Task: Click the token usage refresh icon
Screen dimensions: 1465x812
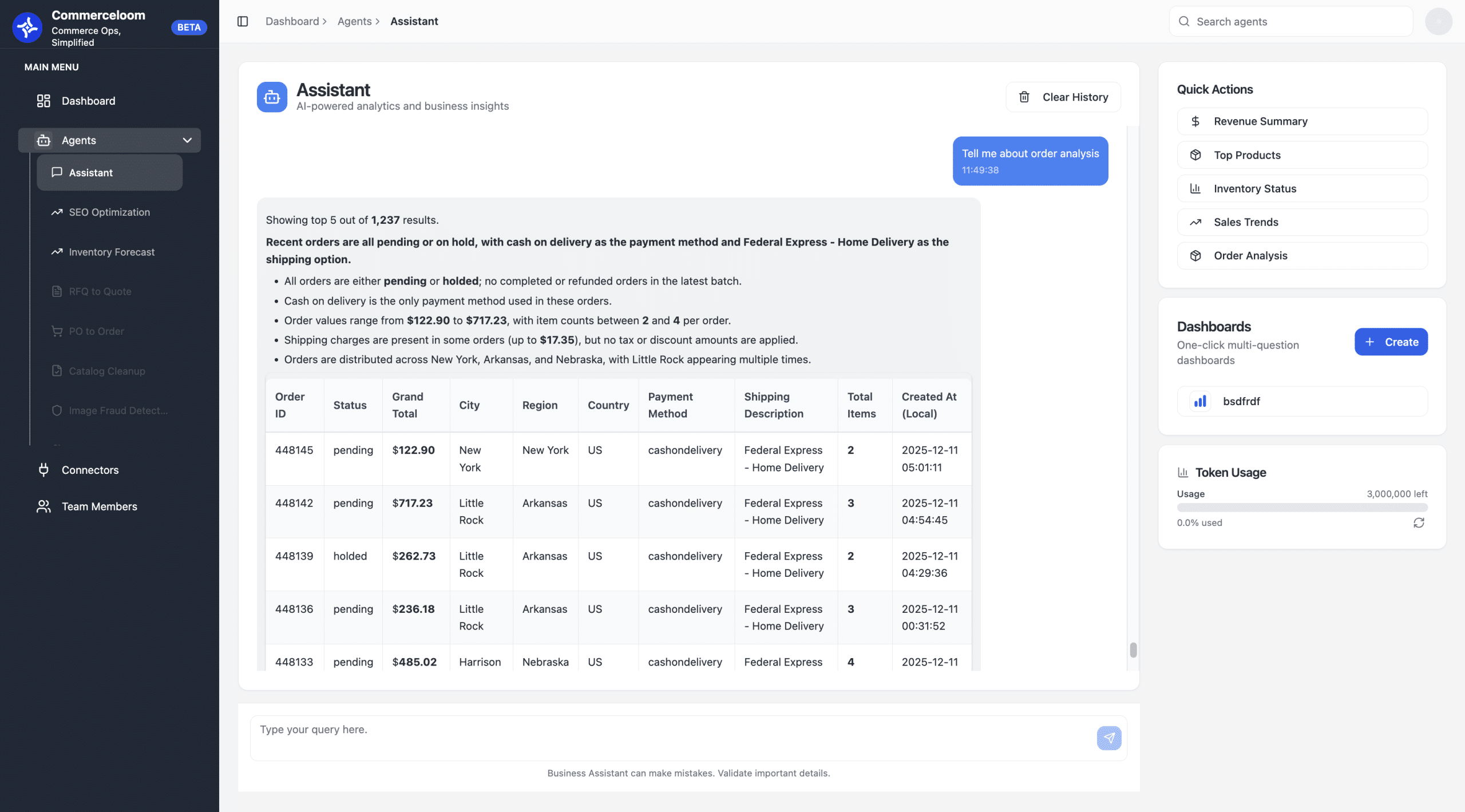Action: 1419,522
